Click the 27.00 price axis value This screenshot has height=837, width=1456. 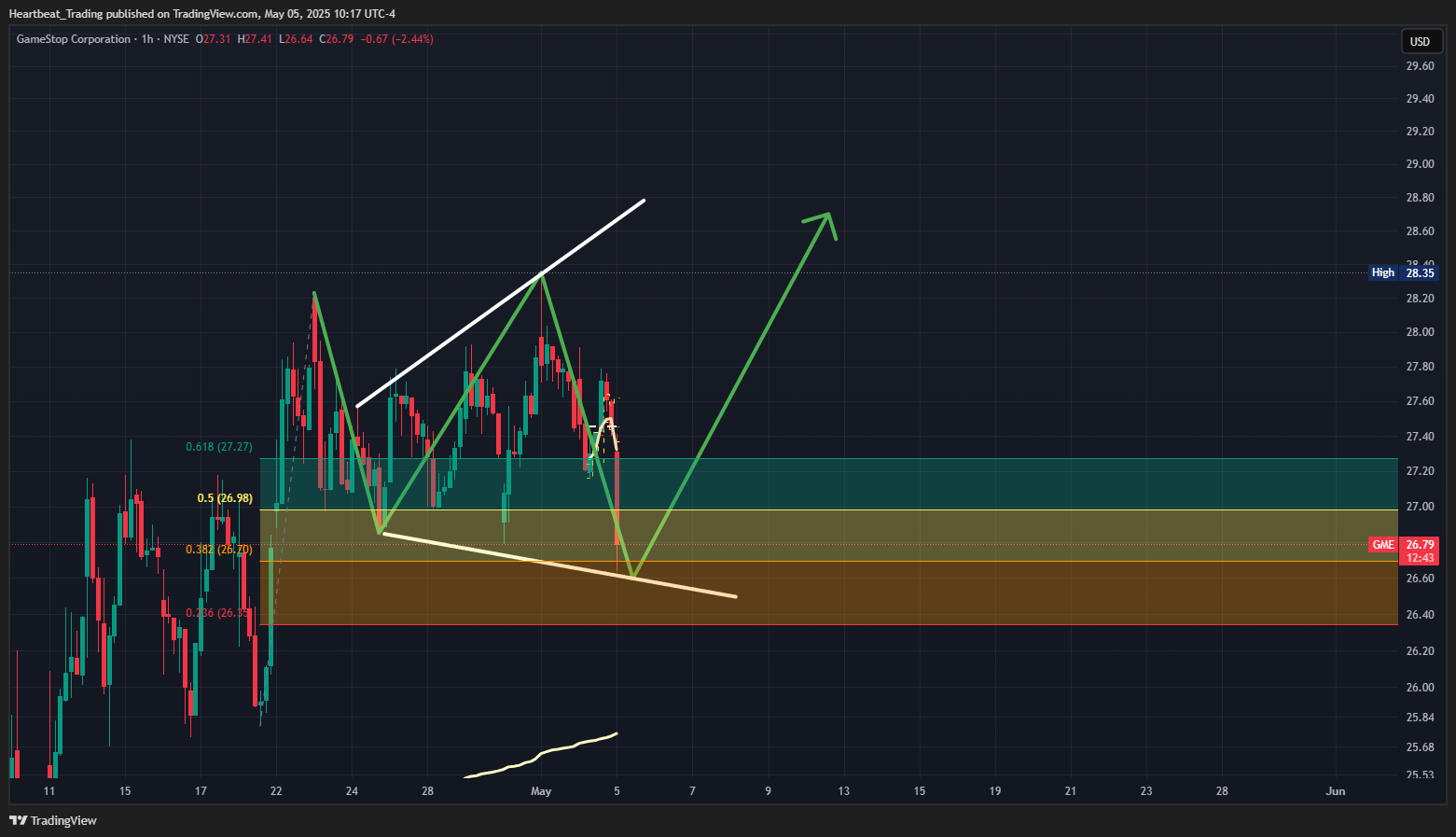1420,507
